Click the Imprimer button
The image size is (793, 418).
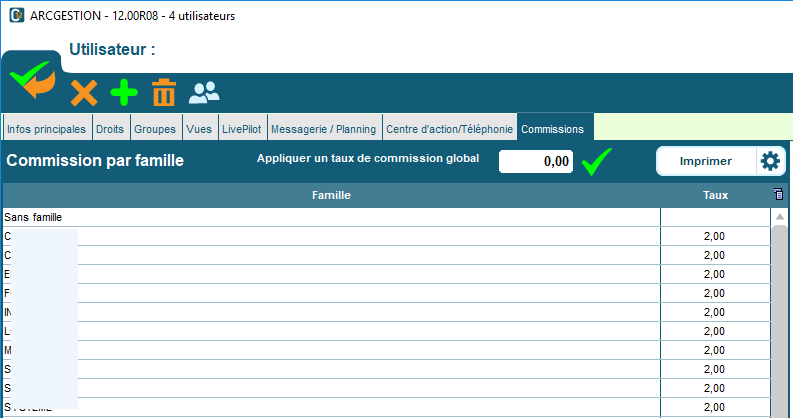click(x=706, y=161)
